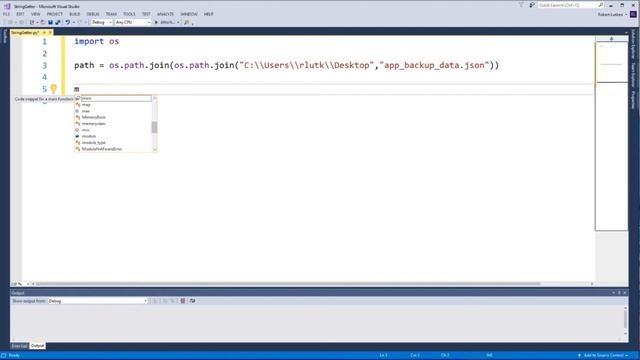Image resolution: width=640 pixels, height=360 pixels.
Task: Select the MemoryError completion item
Action: pos(113,117)
